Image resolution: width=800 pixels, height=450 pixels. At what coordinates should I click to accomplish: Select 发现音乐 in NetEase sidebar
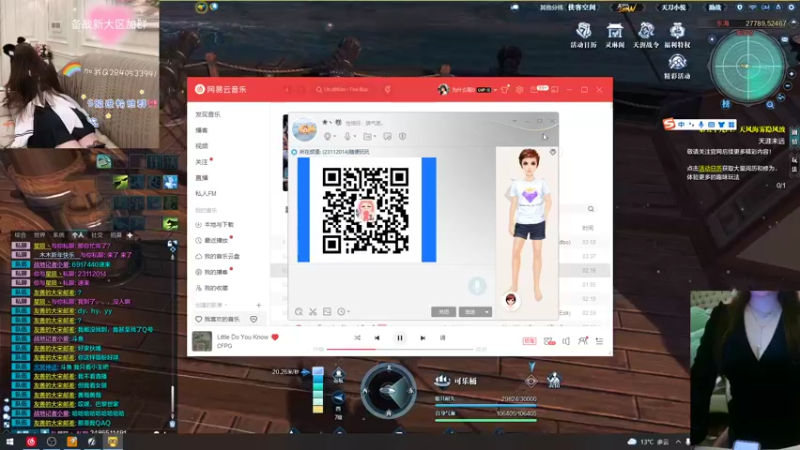pyautogui.click(x=208, y=114)
